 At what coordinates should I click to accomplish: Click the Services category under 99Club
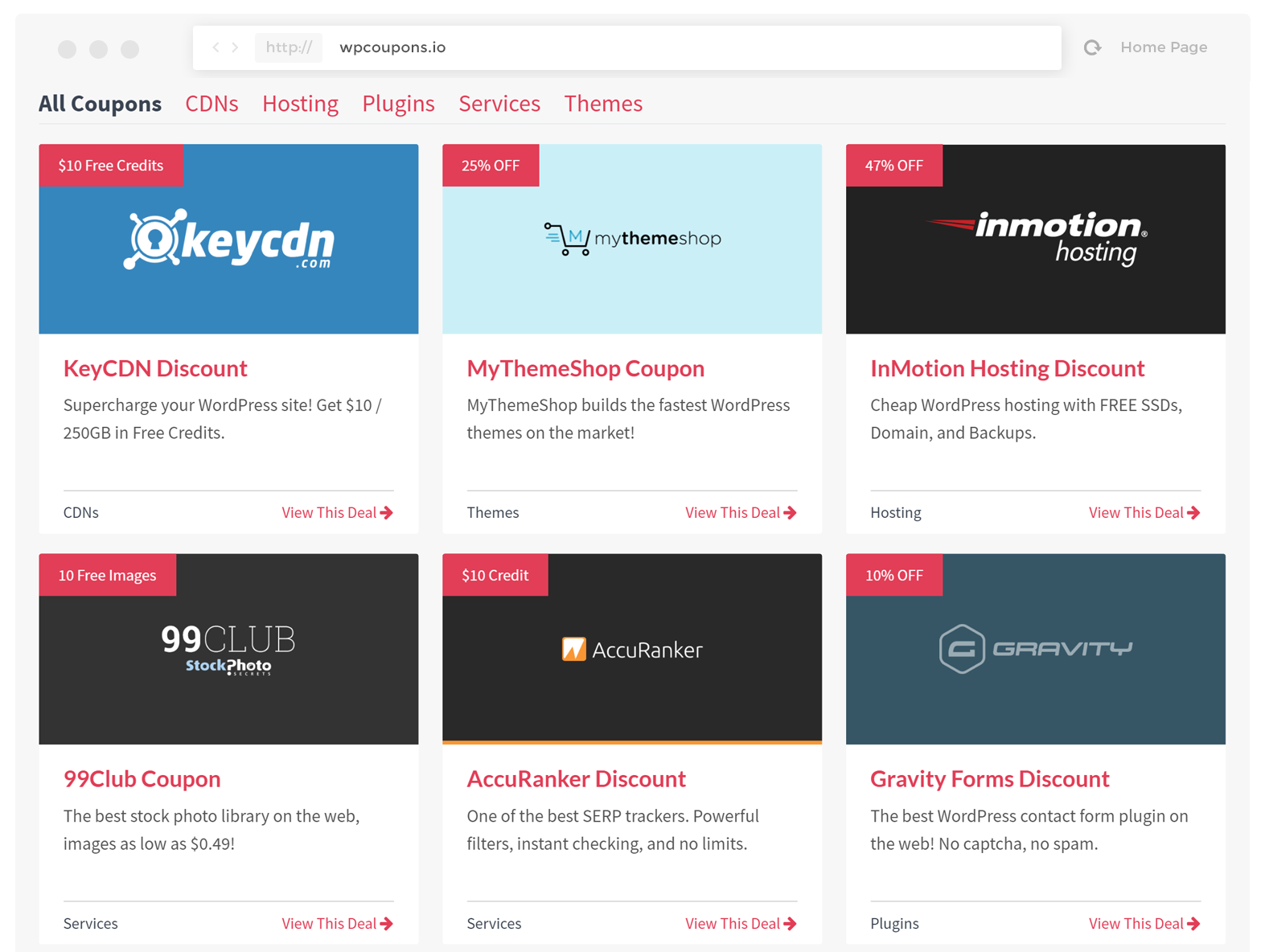point(91,924)
